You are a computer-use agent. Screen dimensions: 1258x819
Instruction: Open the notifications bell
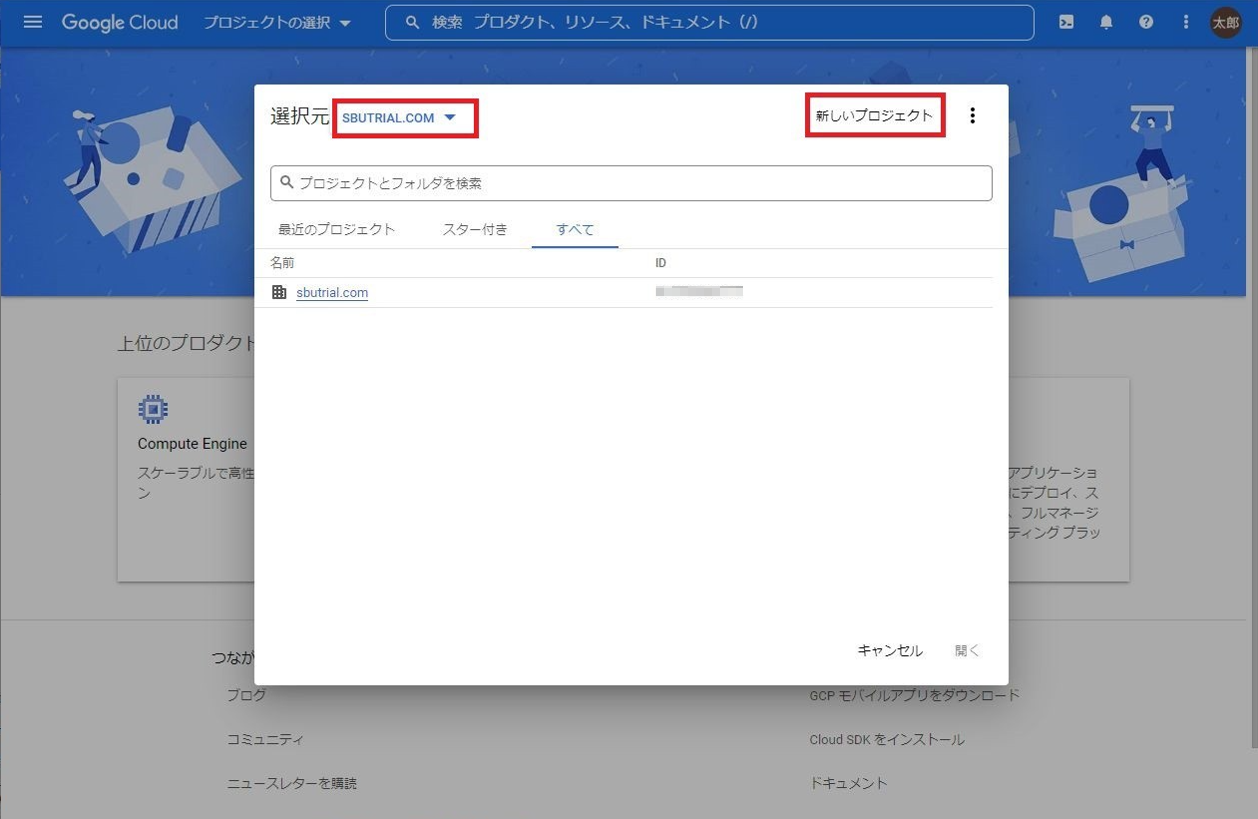[1106, 22]
